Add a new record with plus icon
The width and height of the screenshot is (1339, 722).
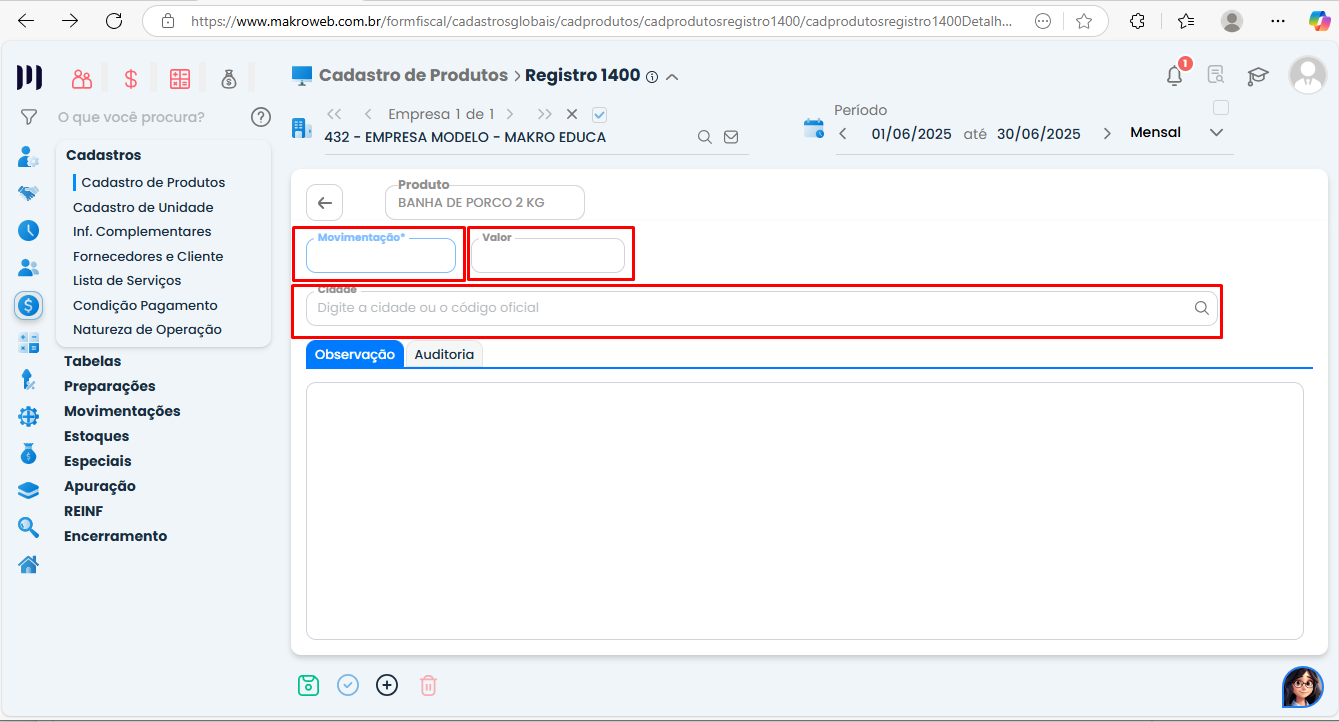tap(387, 685)
